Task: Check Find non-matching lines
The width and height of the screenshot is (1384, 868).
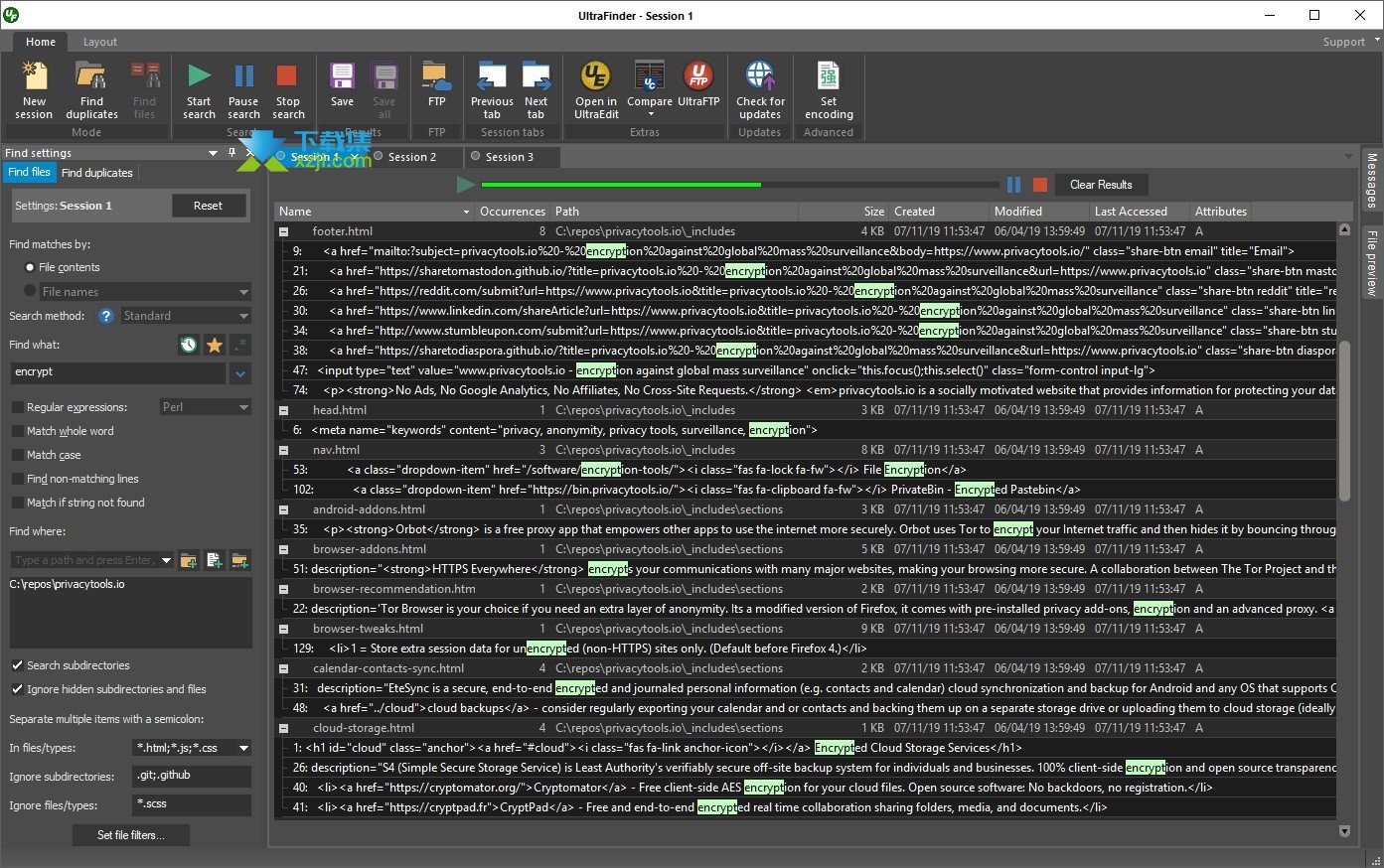Action: pos(17,479)
